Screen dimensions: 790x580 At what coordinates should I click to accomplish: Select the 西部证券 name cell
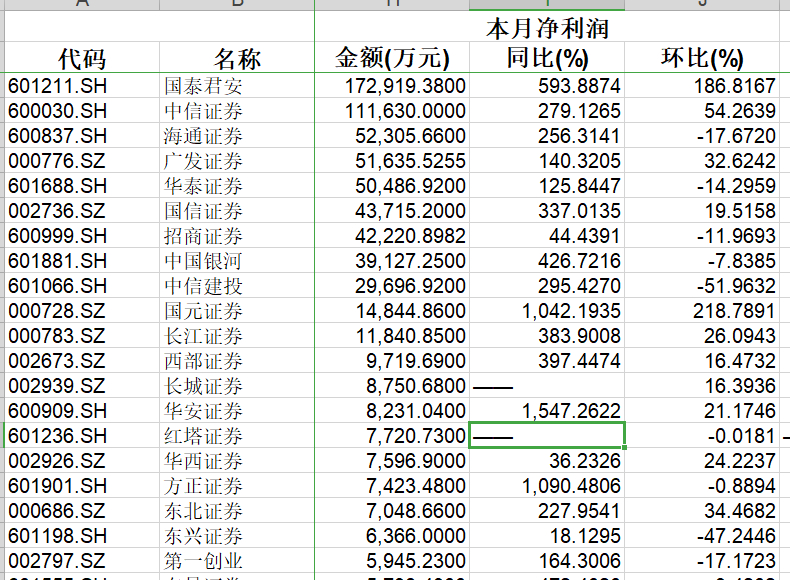click(x=237, y=361)
